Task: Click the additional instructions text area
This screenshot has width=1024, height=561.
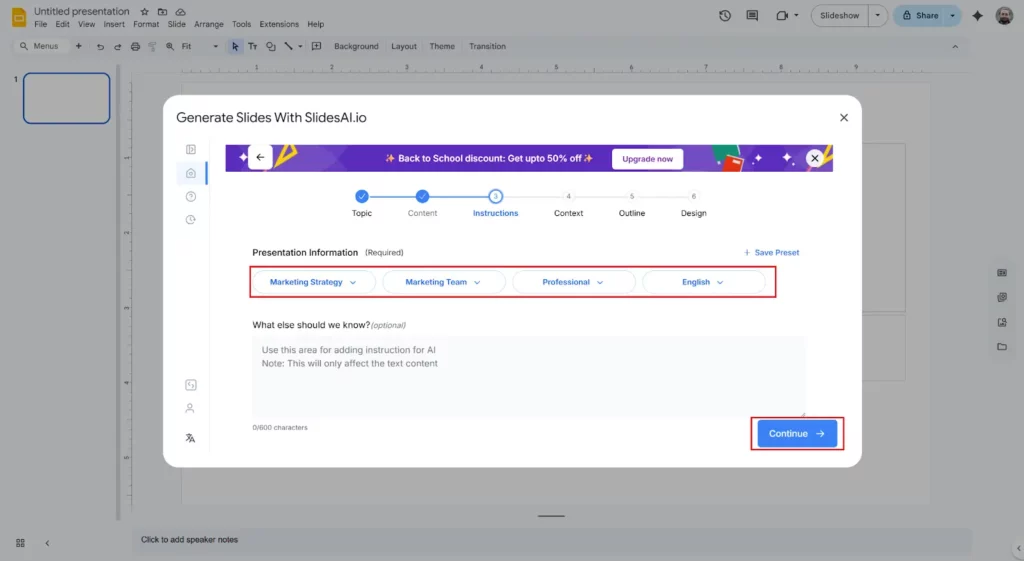Action: pos(528,376)
